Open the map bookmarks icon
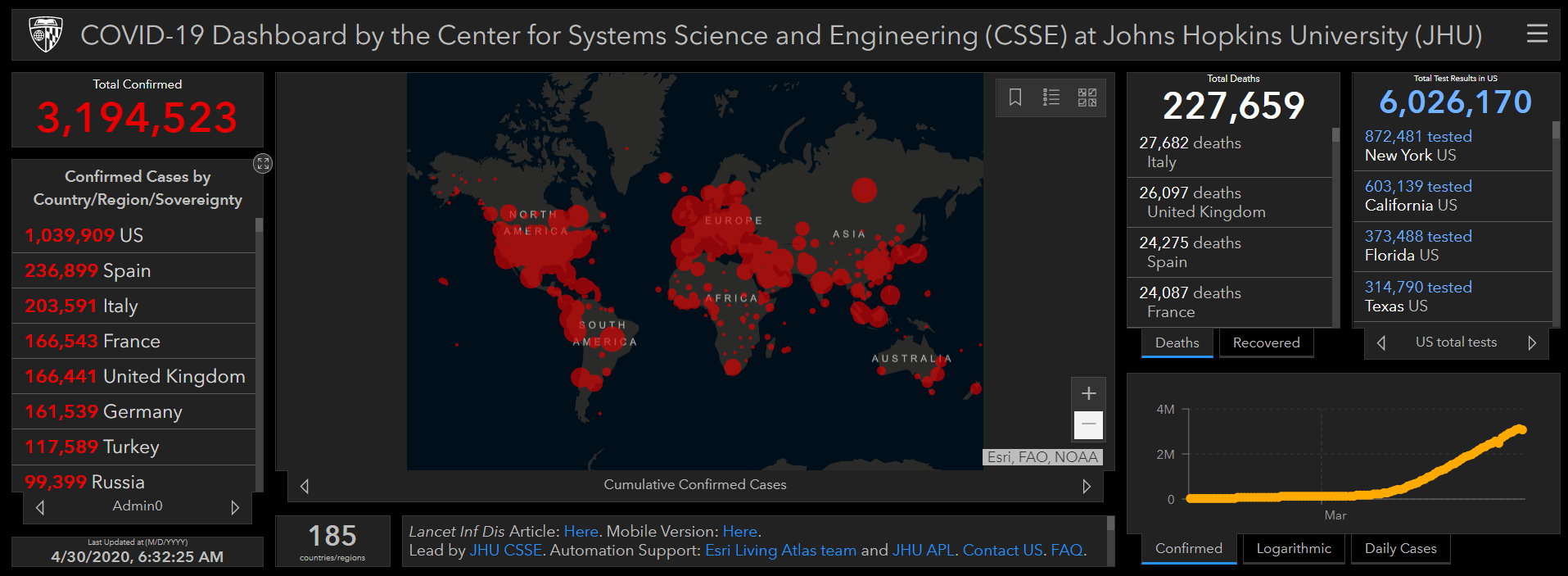This screenshot has height=576, width=1568. [x=1015, y=98]
